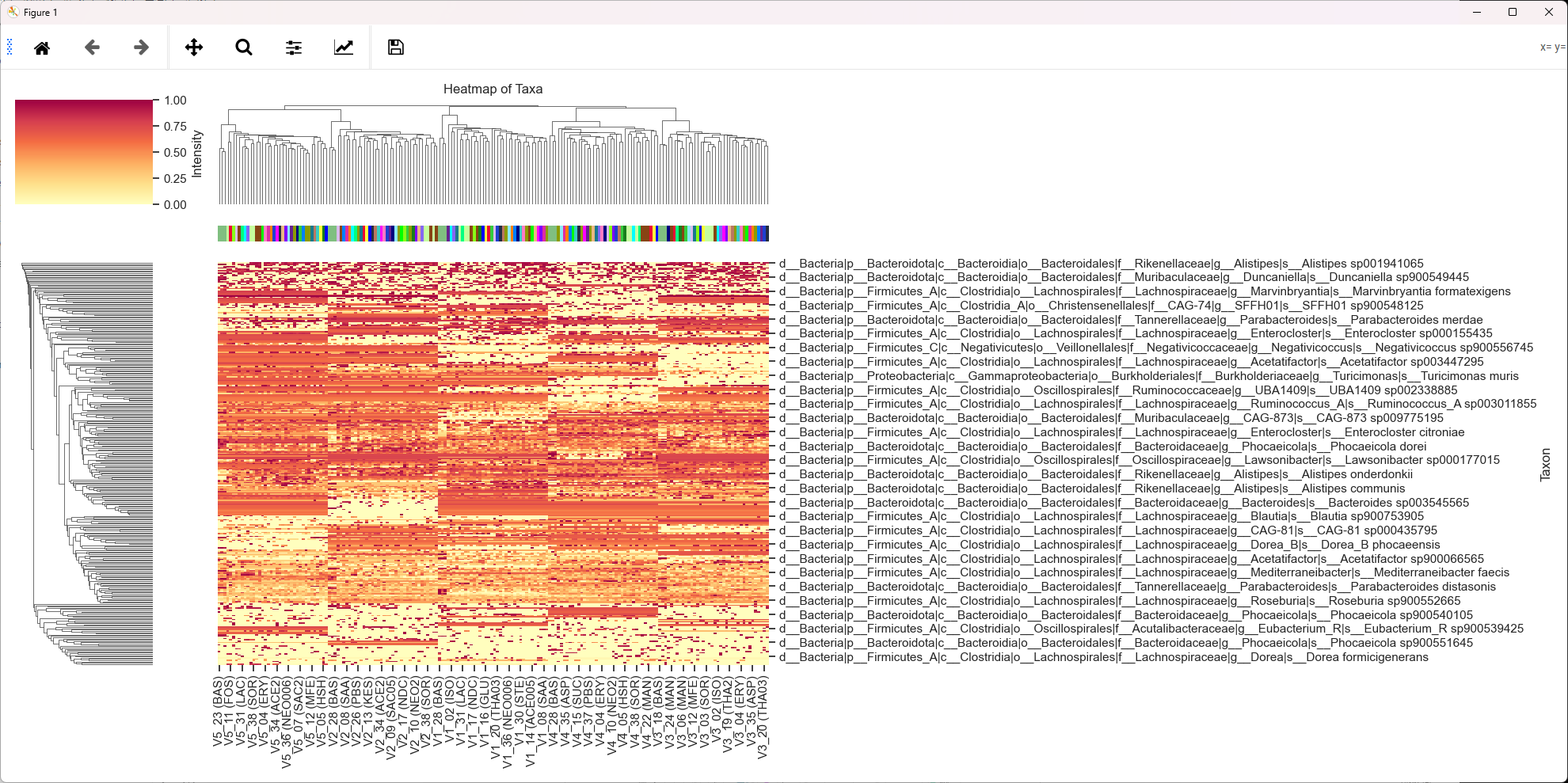
Task: Select the Enterocloster sp000155435 taxon label
Action: pyautogui.click(x=1136, y=333)
